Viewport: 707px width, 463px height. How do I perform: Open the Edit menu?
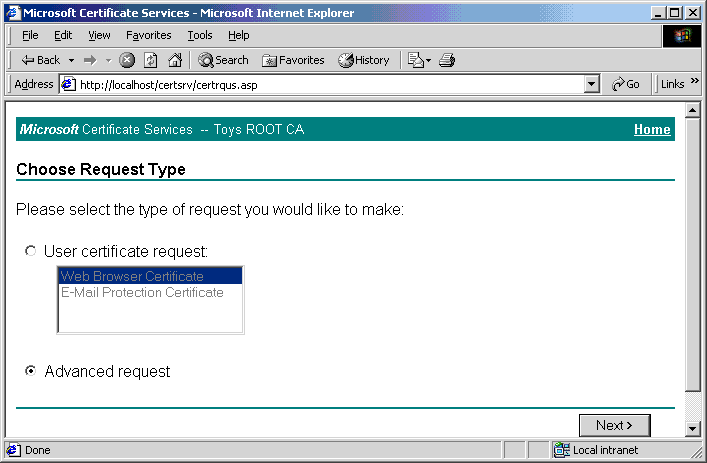click(63, 35)
